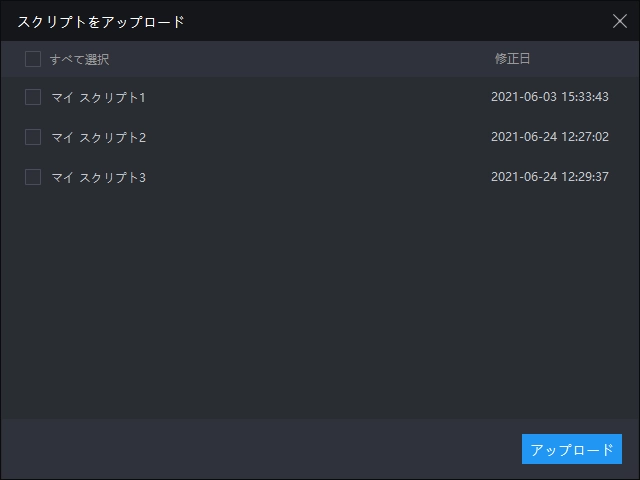Click the footer bar left of アップロード
Image resolution: width=640 pixels, height=480 pixels.
tap(260, 449)
